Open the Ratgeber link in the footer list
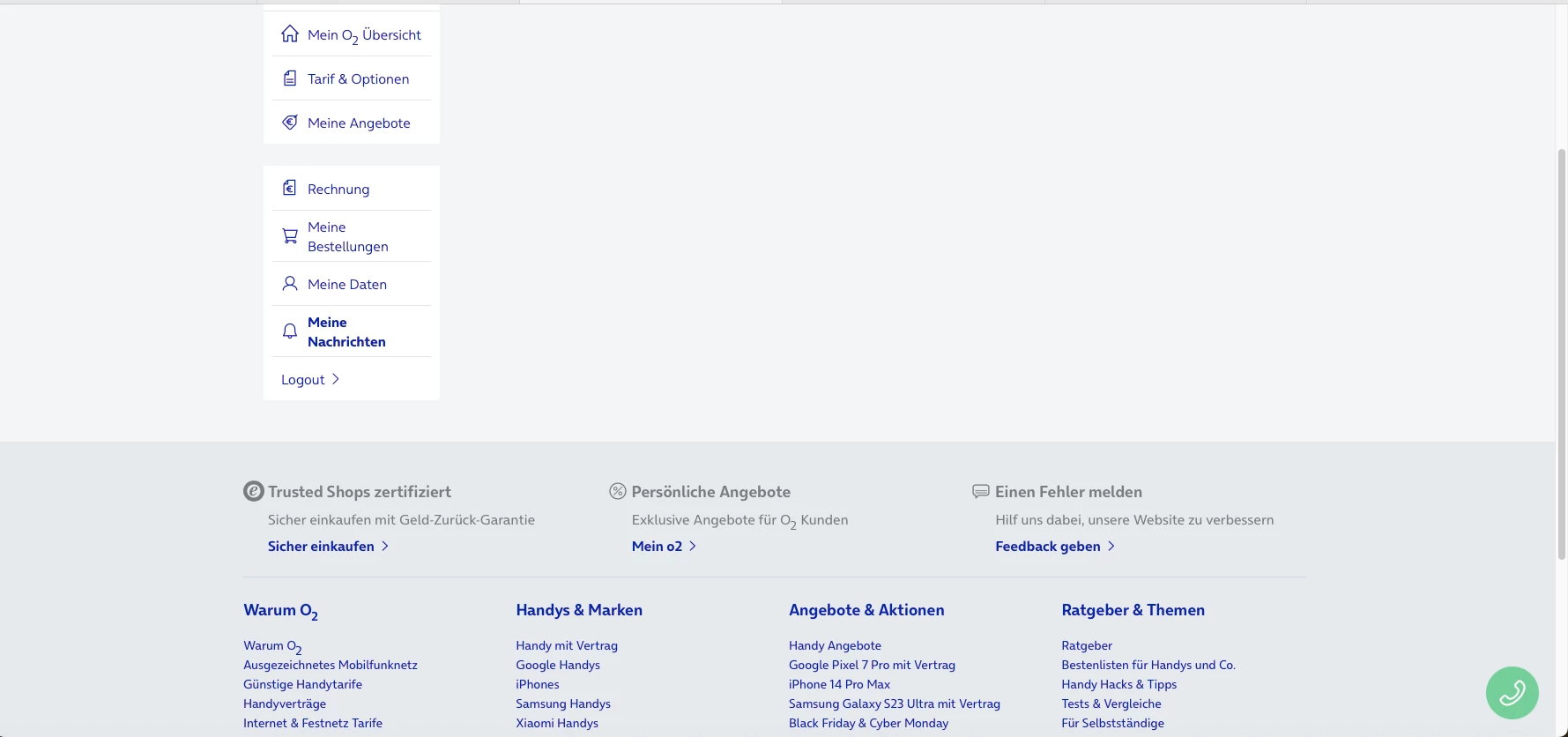 (x=1087, y=645)
